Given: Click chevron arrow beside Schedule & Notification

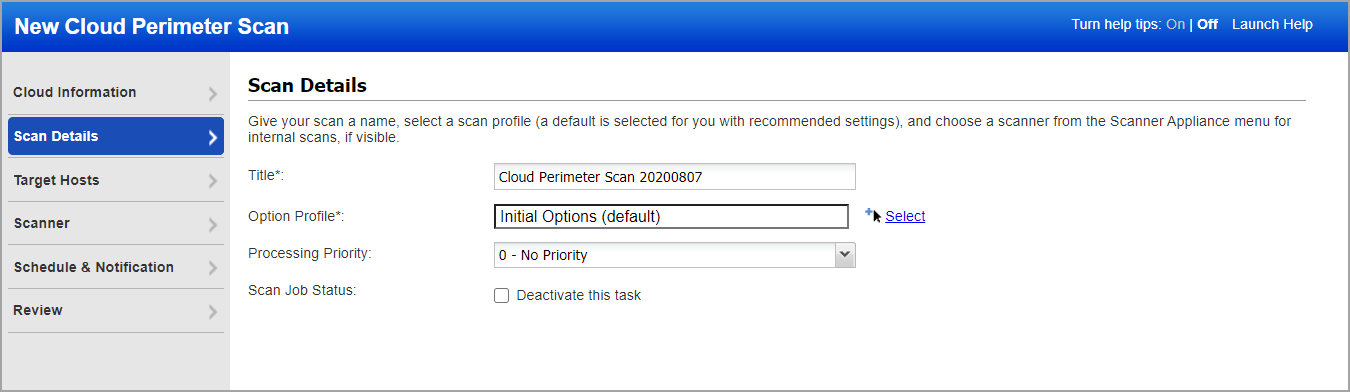Looking at the screenshot, I should coord(212,269).
